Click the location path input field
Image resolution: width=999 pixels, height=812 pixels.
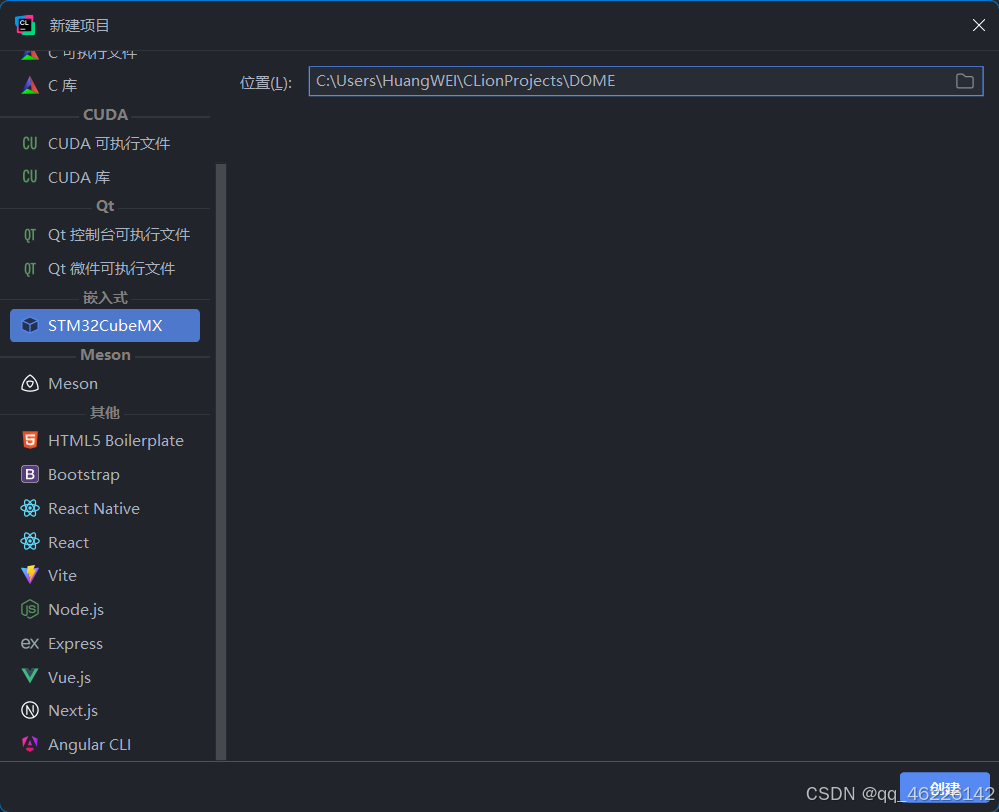tap(646, 81)
